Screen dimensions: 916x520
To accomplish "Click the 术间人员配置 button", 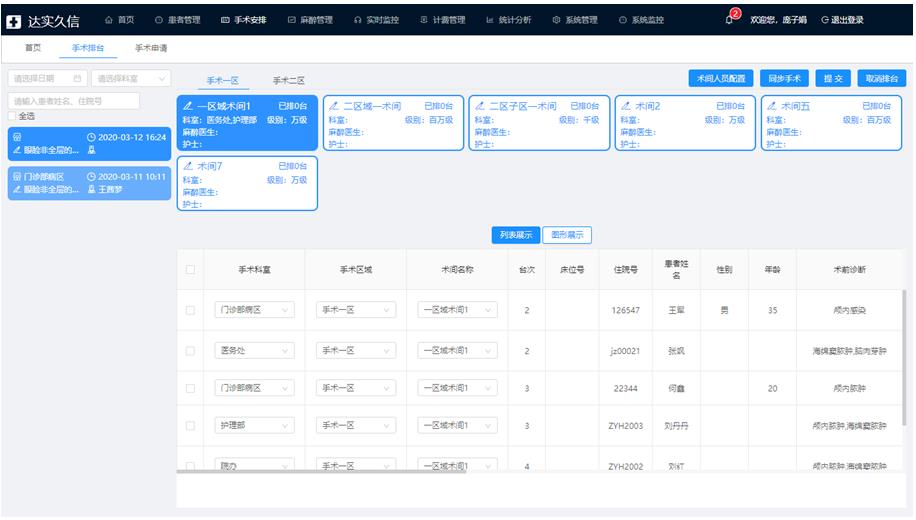I will pos(722,78).
